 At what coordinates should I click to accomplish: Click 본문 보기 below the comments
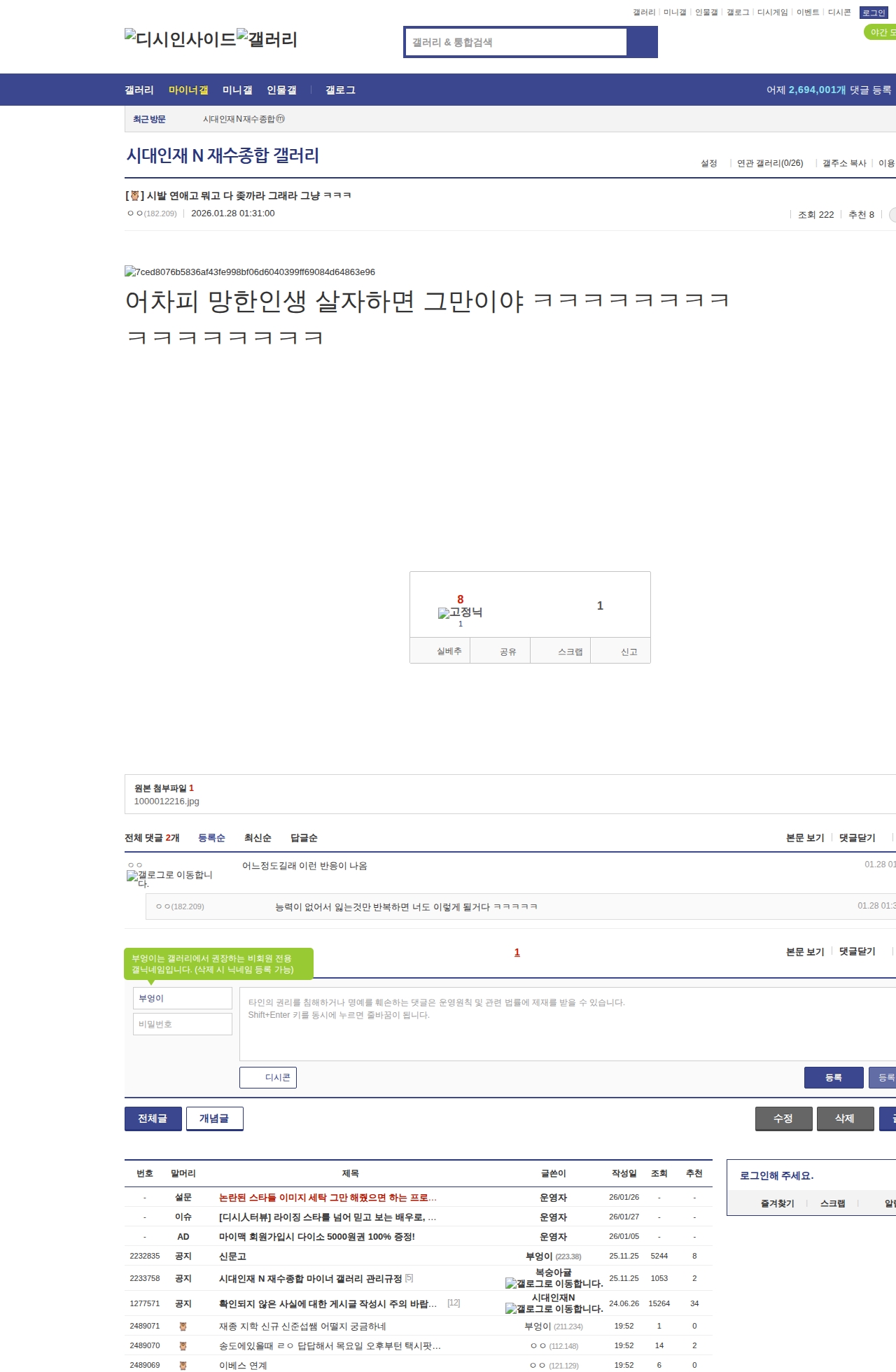pyautogui.click(x=805, y=952)
